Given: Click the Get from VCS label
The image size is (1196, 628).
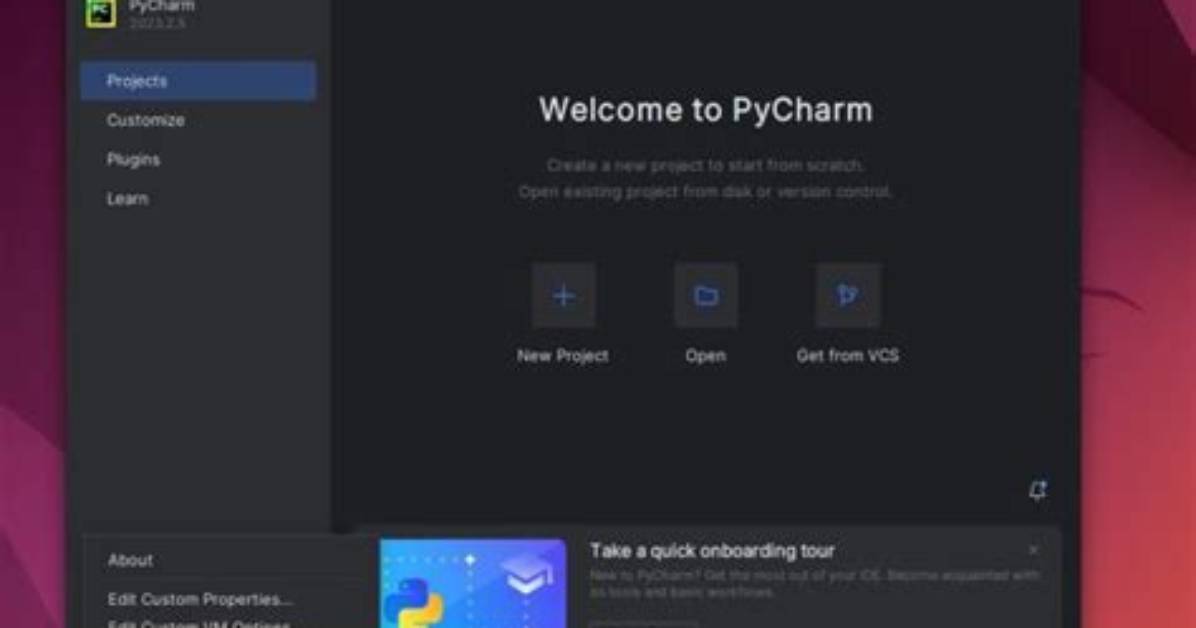Looking at the screenshot, I should [847, 356].
